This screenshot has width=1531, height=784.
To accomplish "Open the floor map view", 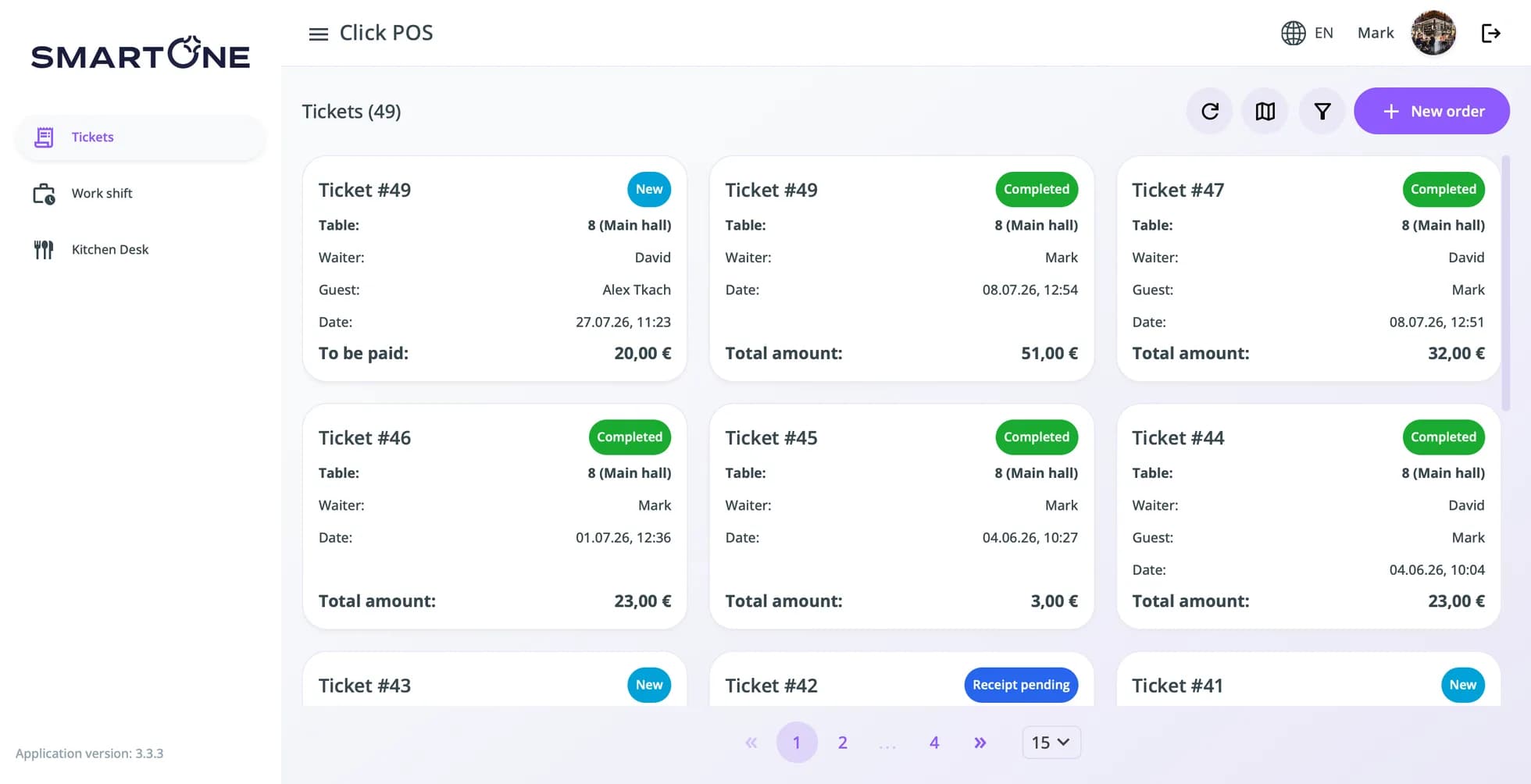I will (1265, 111).
